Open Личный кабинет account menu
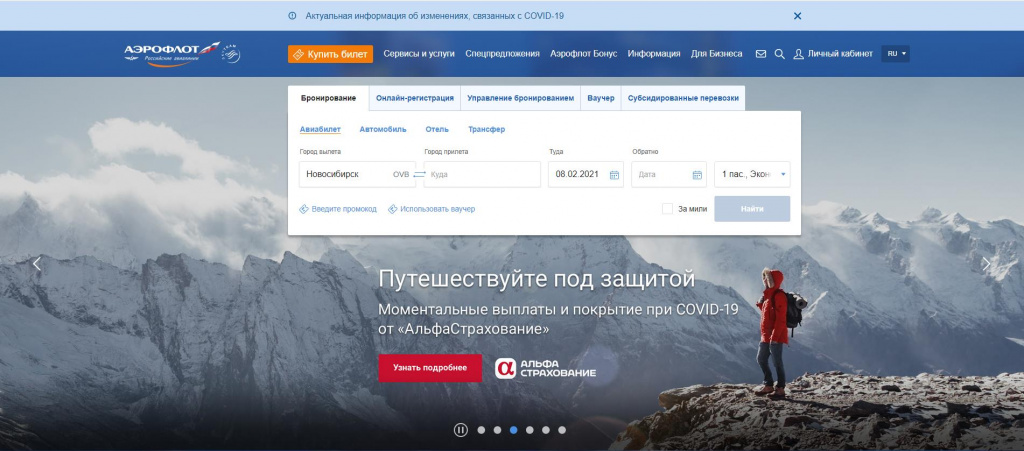This screenshot has height=451, width=1024. (x=833, y=54)
